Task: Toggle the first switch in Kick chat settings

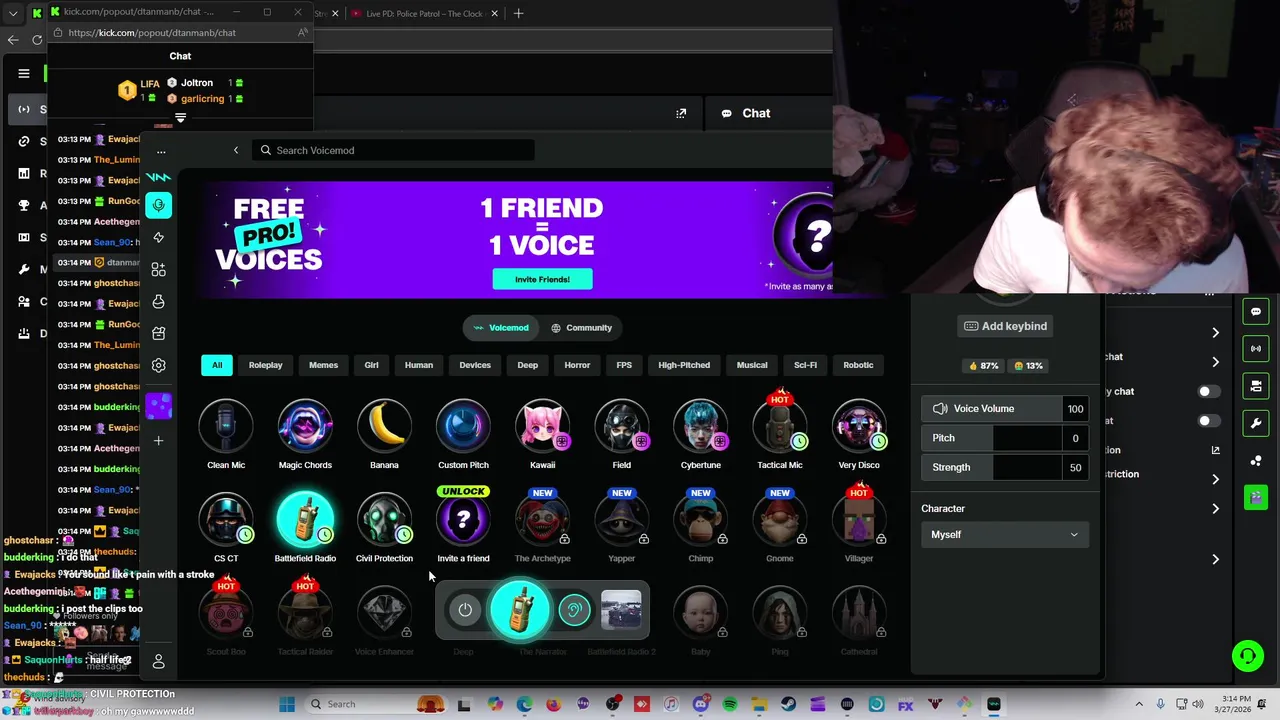Action: pyautogui.click(x=1209, y=391)
